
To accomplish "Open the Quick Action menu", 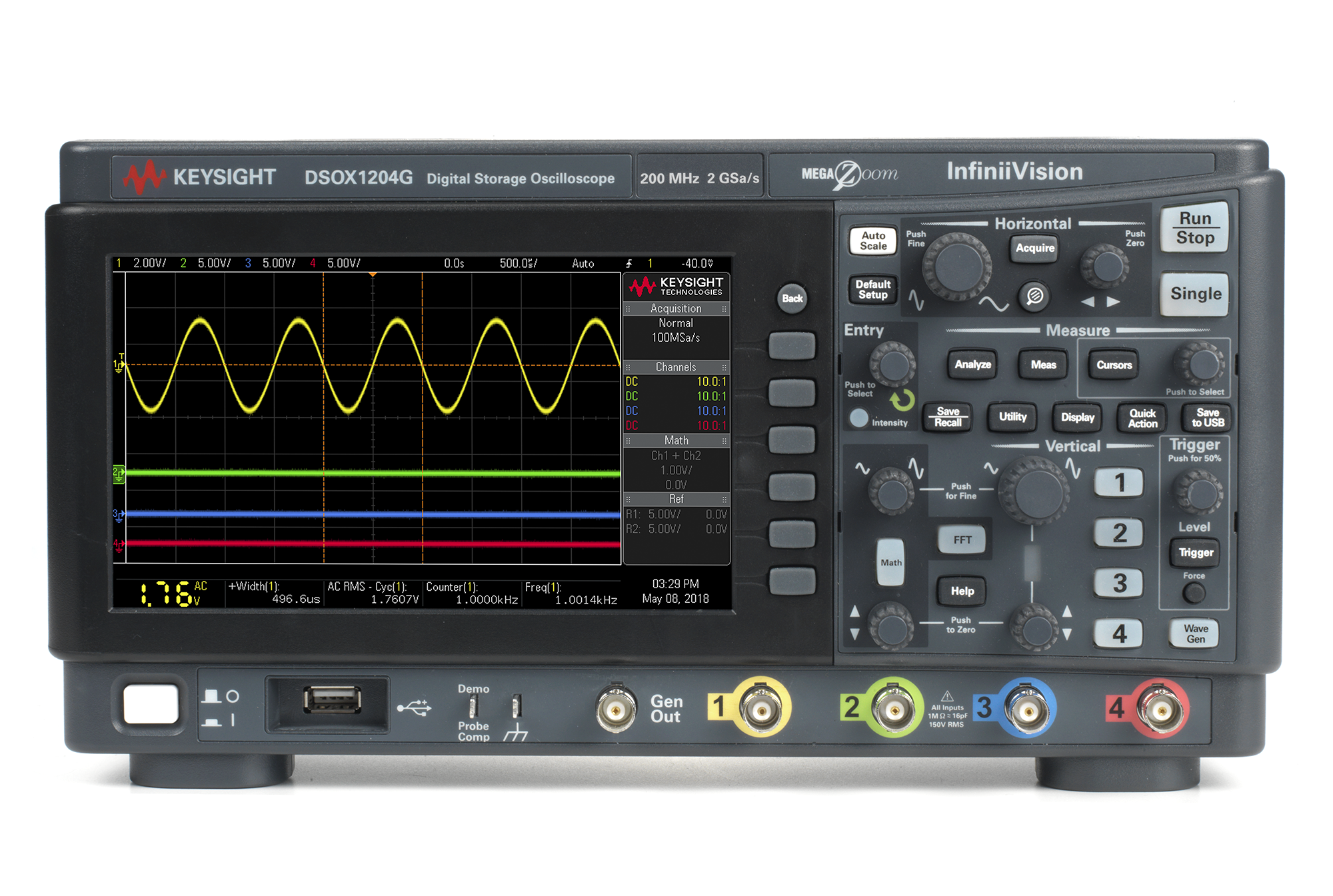I will pos(1141,418).
